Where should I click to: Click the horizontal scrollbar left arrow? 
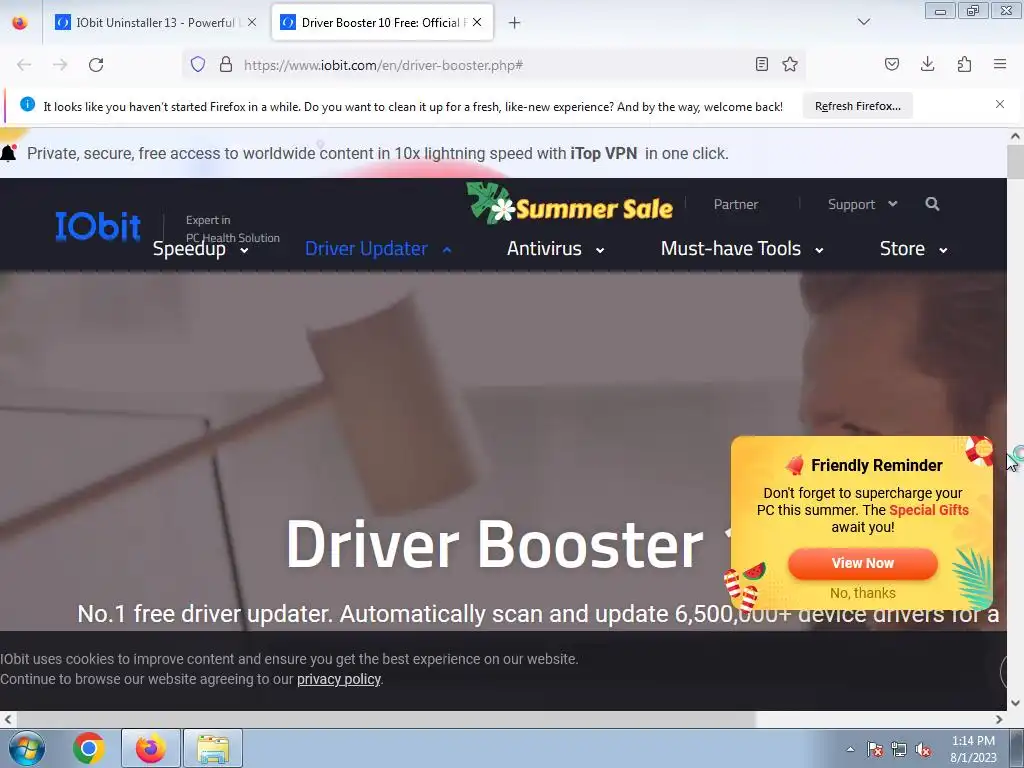pyautogui.click(x=8, y=719)
